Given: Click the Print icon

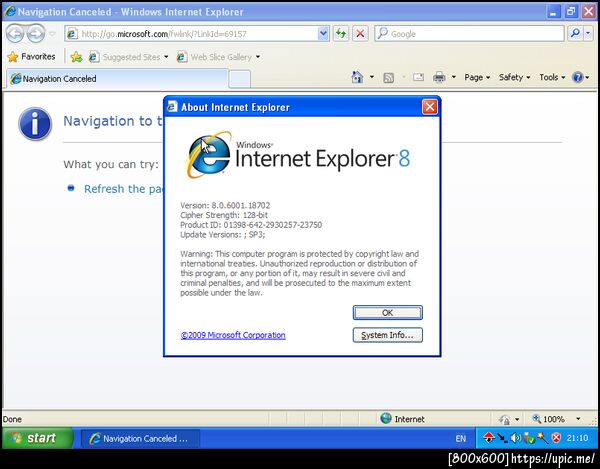Looking at the screenshot, I should click(x=439, y=78).
